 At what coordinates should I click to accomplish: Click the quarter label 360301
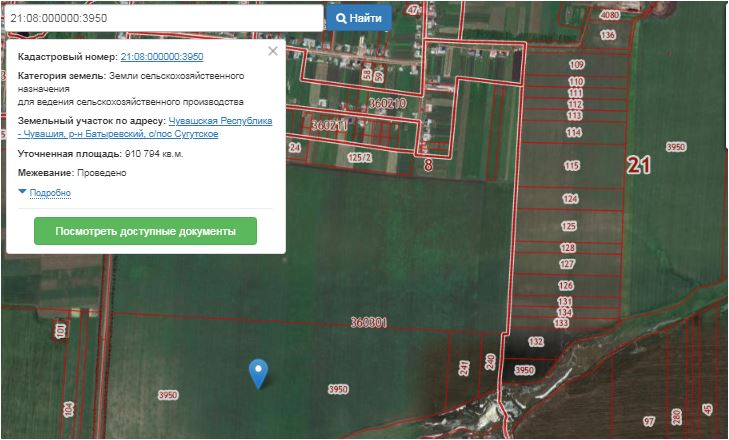tap(369, 322)
